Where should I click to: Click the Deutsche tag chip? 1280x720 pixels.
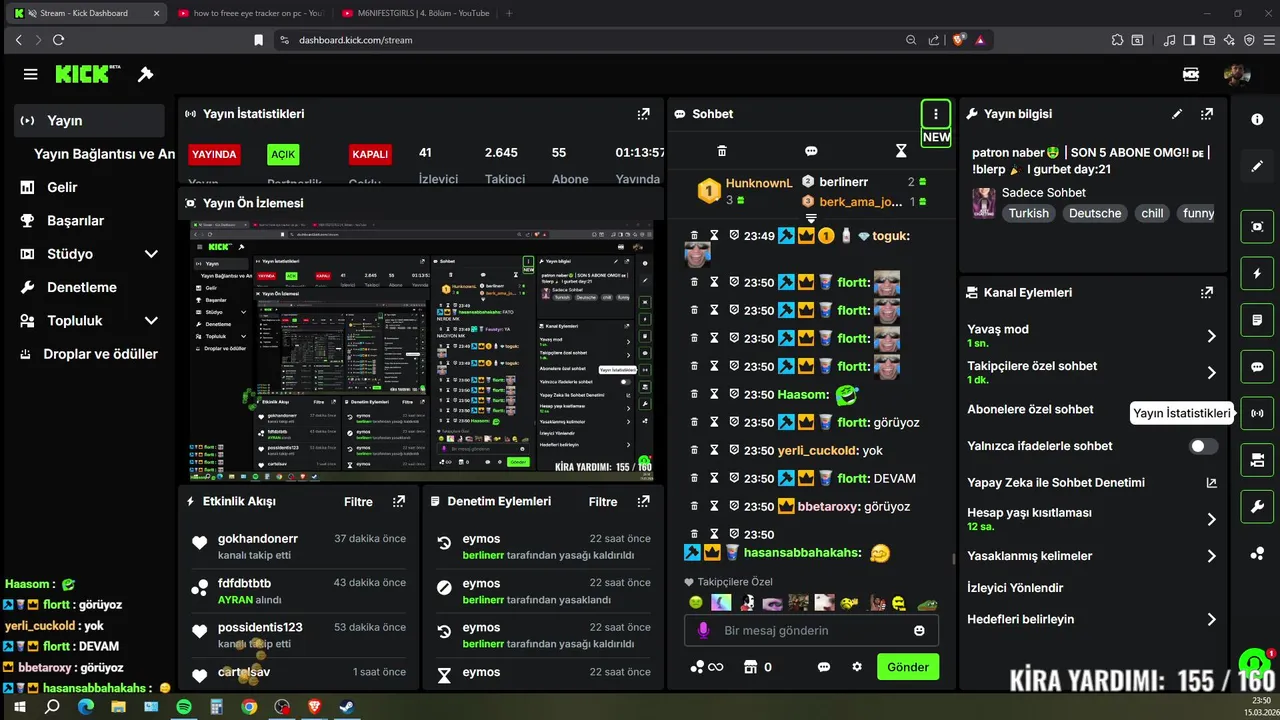pos(1095,213)
